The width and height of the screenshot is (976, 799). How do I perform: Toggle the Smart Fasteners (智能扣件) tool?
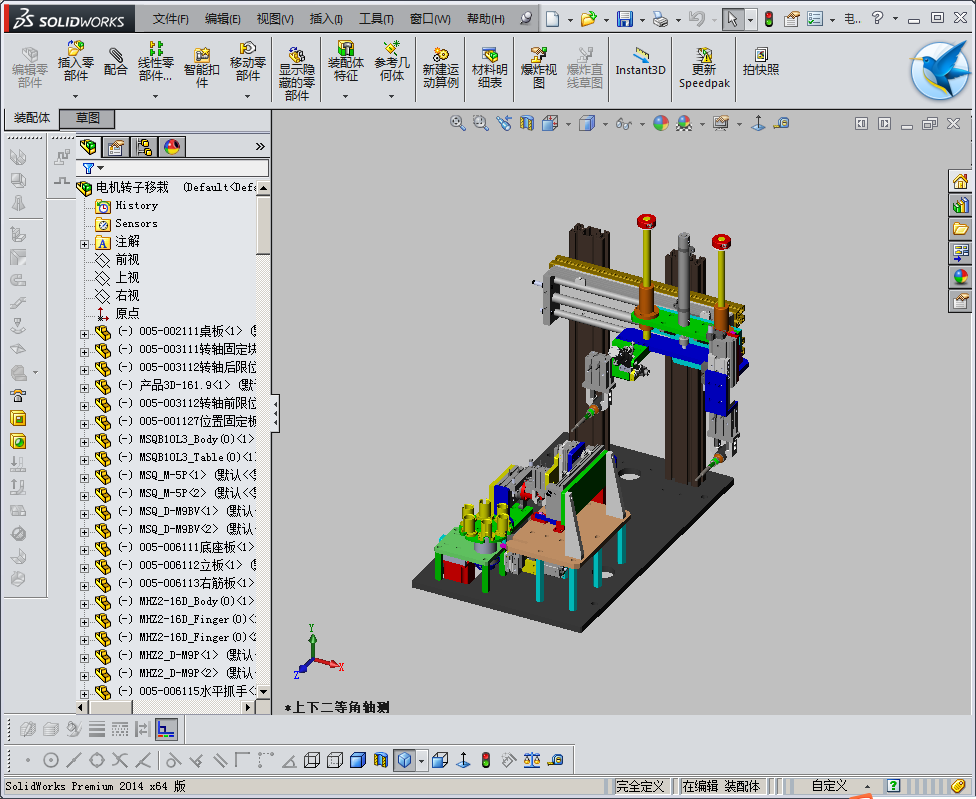click(x=201, y=62)
